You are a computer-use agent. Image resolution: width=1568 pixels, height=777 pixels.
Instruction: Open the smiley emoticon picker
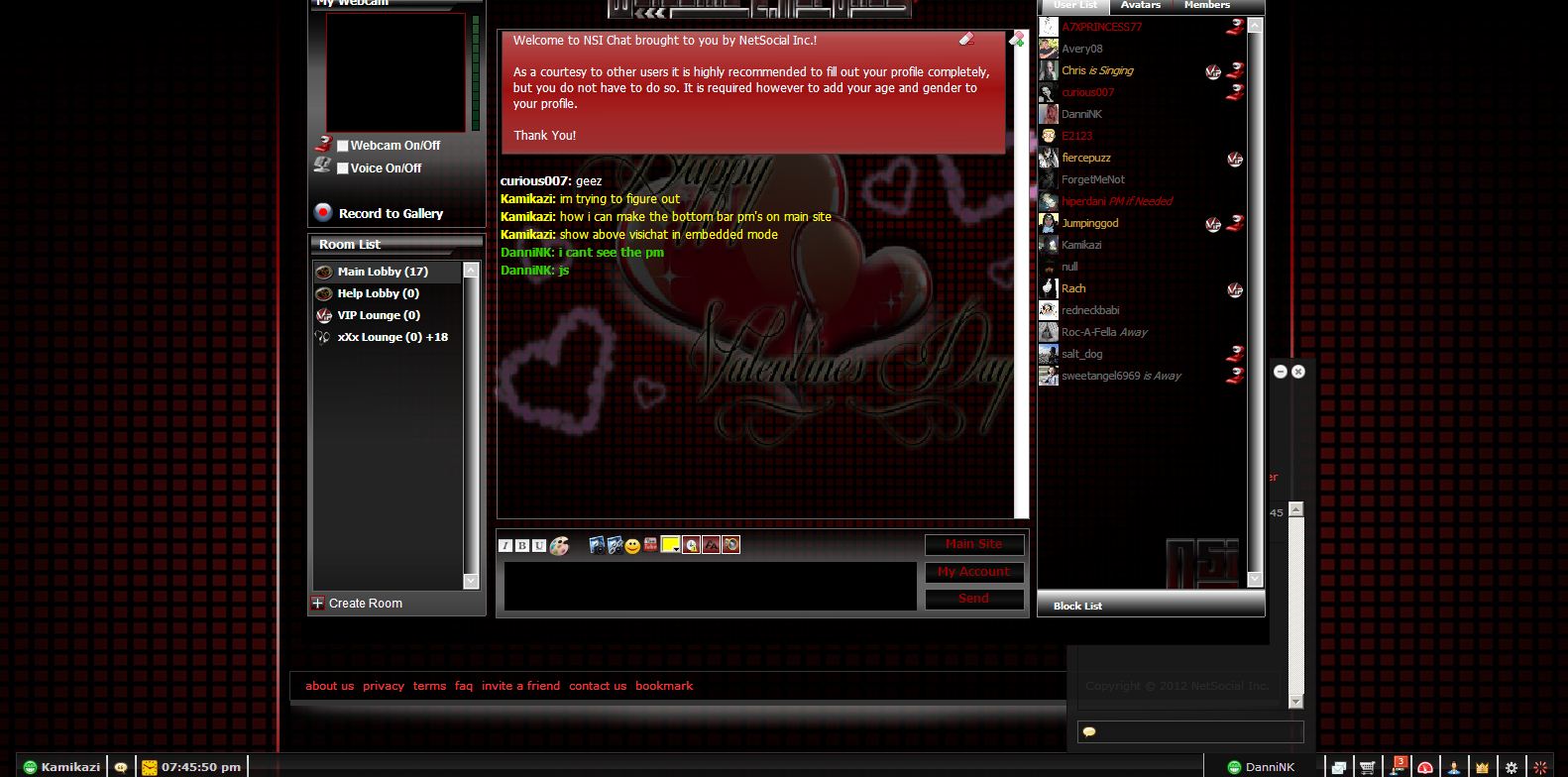[632, 546]
